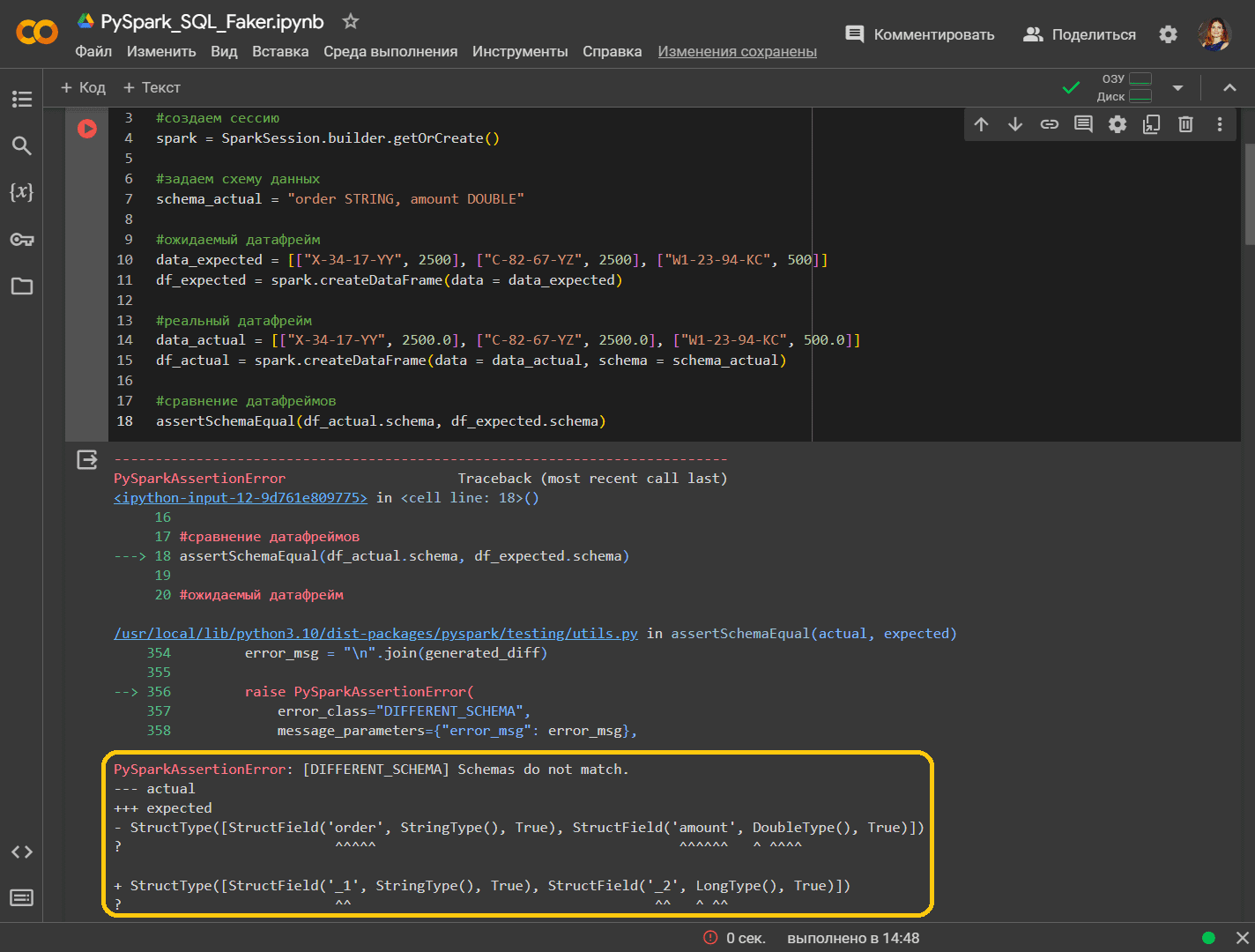Open the Справка menu

tap(612, 51)
